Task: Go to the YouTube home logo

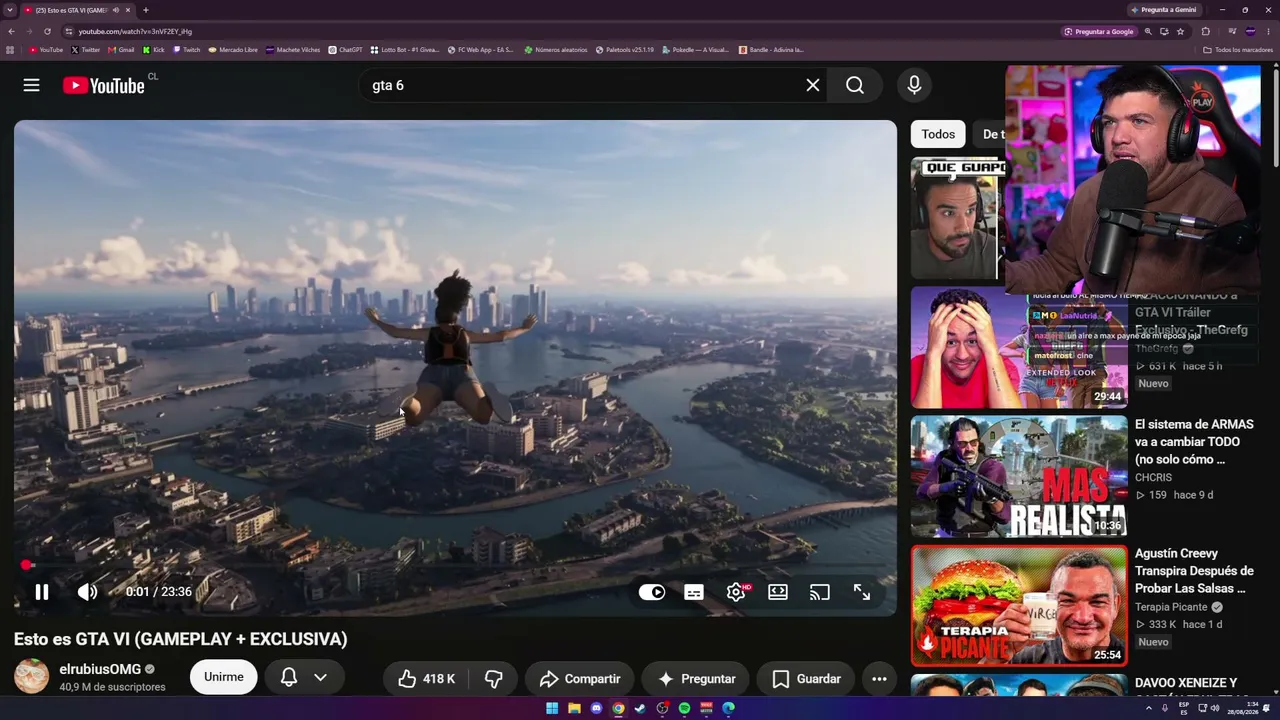Action: pyautogui.click(x=104, y=85)
